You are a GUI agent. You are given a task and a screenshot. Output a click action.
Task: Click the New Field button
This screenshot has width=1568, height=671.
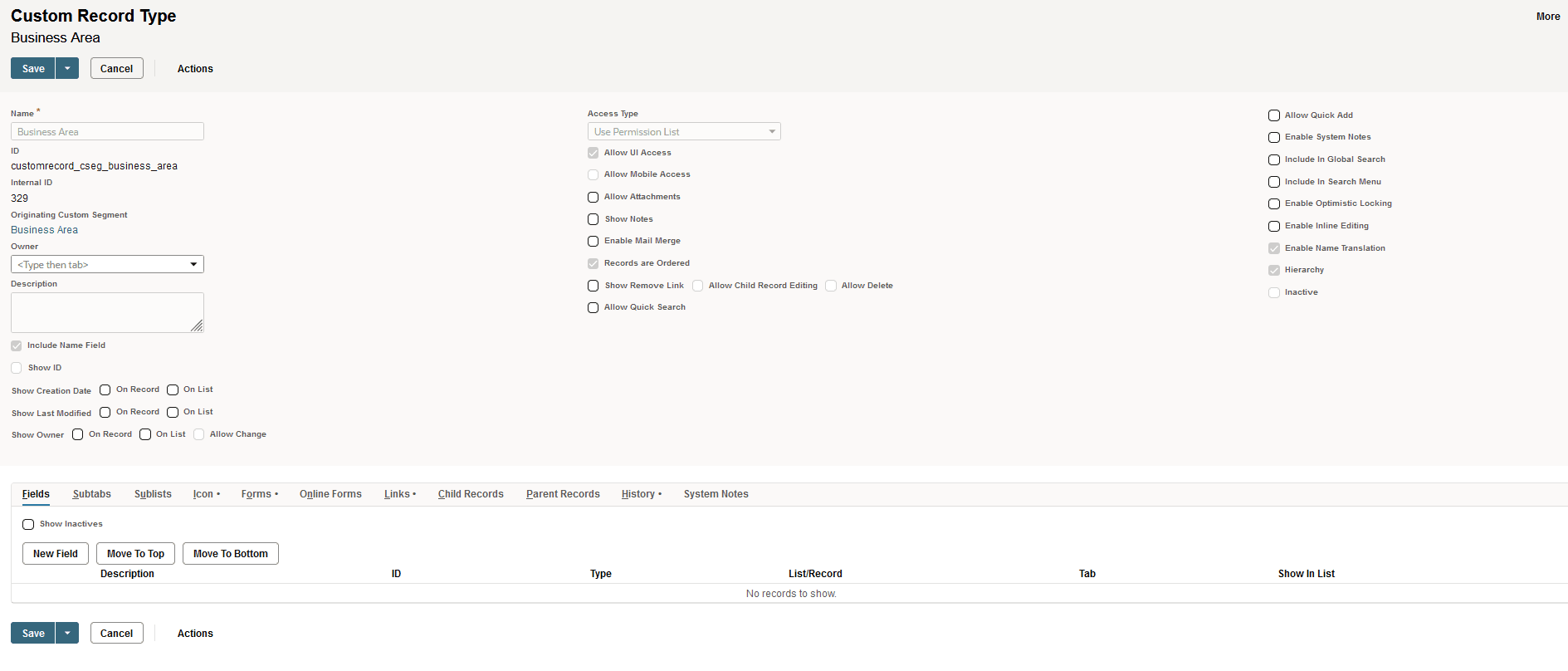coord(56,553)
